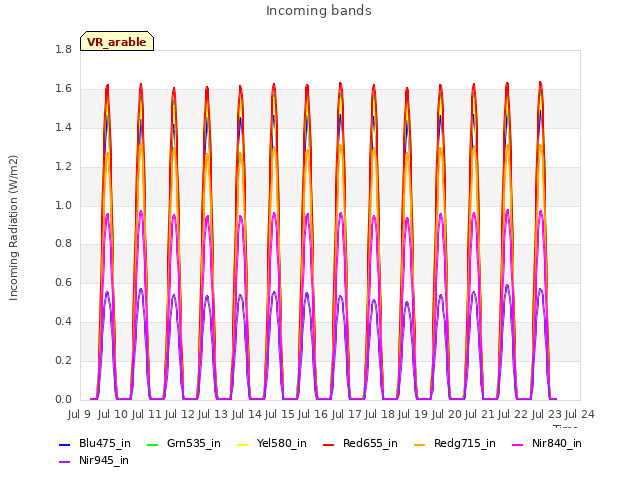Click the Nir945_in legend label
The image size is (640, 480).
[x=104, y=460]
